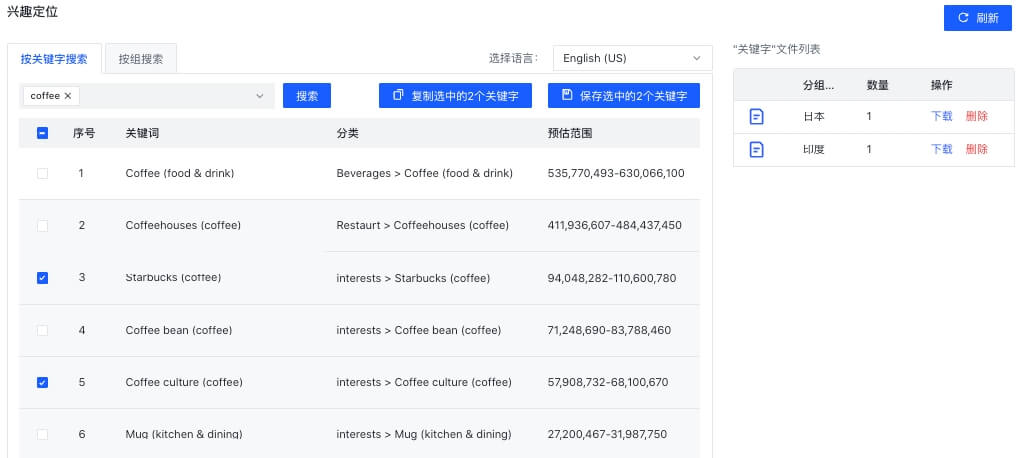Select keyword text Coffee bean (coffee)
This screenshot has height=458, width=1026.
[179, 330]
